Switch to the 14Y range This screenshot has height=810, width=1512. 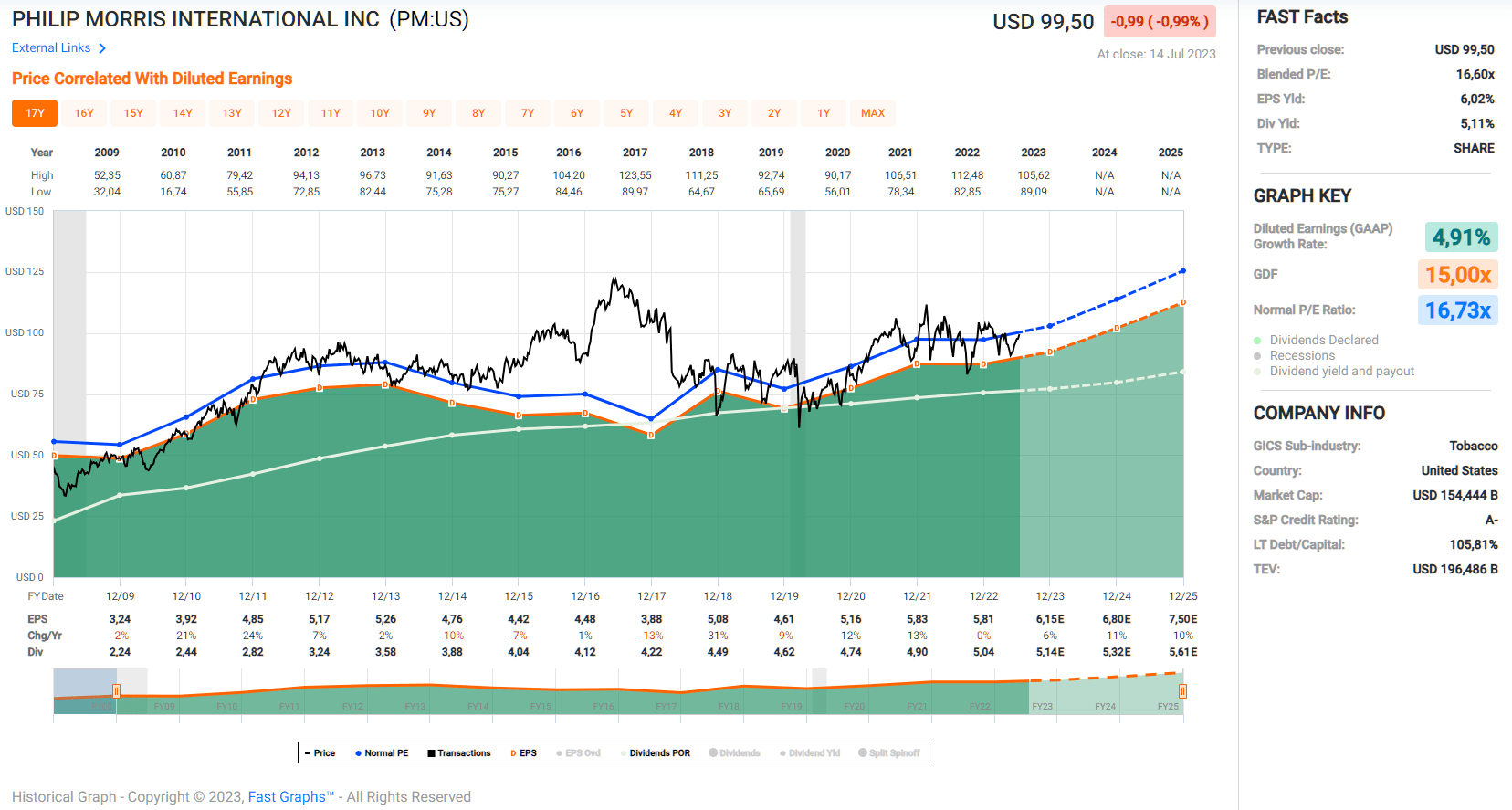183,113
